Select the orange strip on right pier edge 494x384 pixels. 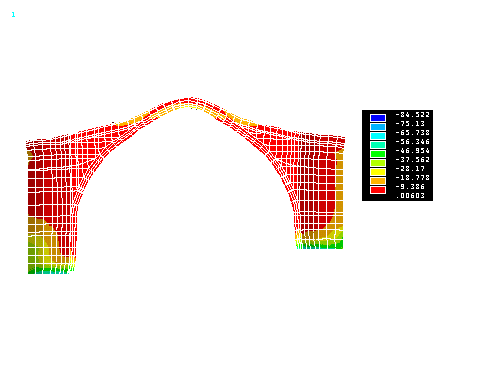coord(340,190)
